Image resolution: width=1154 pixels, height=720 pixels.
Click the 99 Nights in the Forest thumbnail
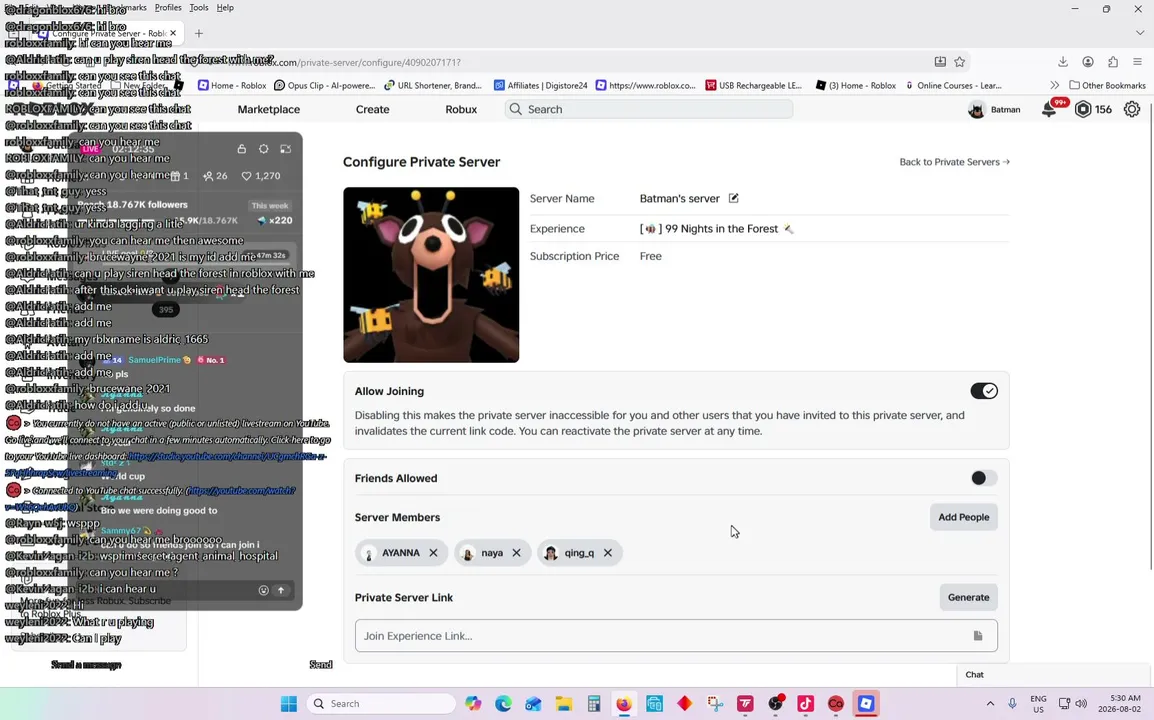pyautogui.click(x=431, y=275)
